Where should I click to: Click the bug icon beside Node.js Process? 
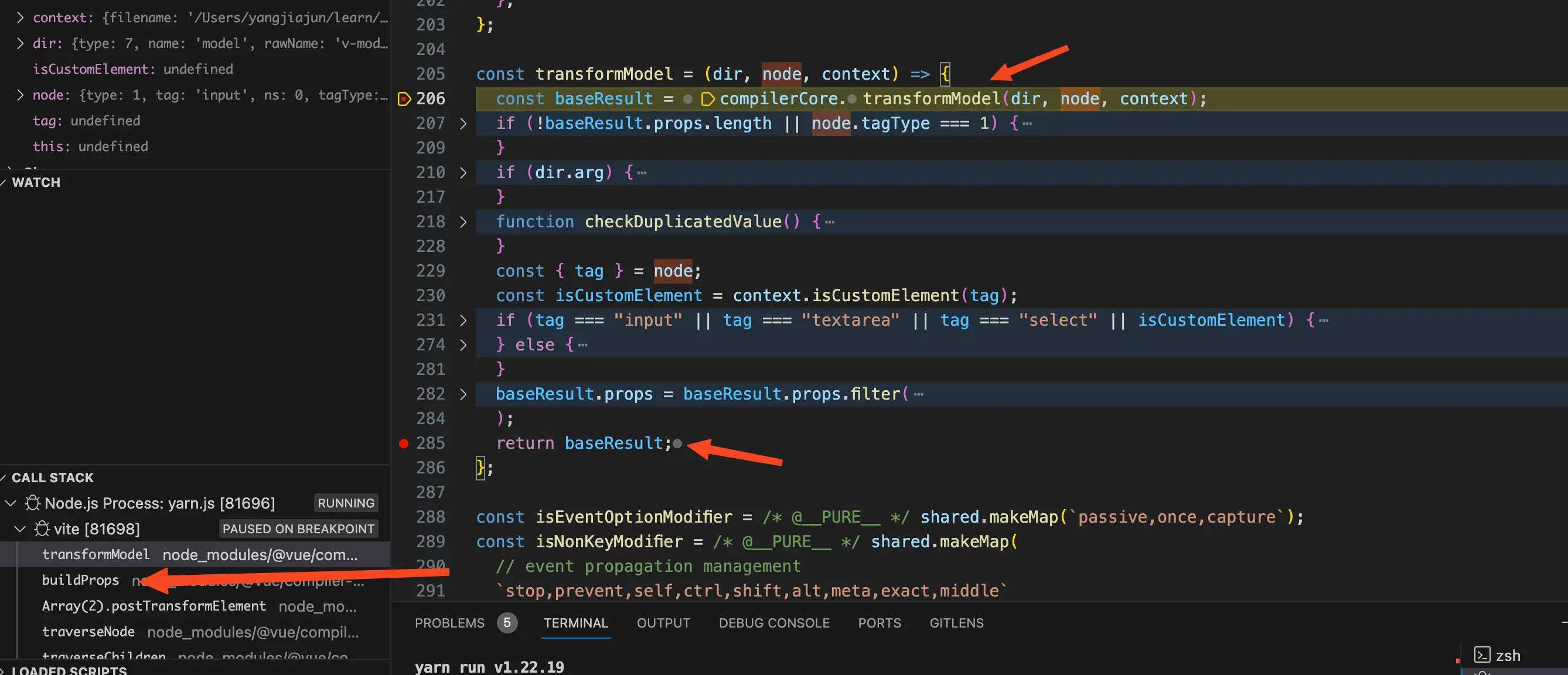(32, 503)
